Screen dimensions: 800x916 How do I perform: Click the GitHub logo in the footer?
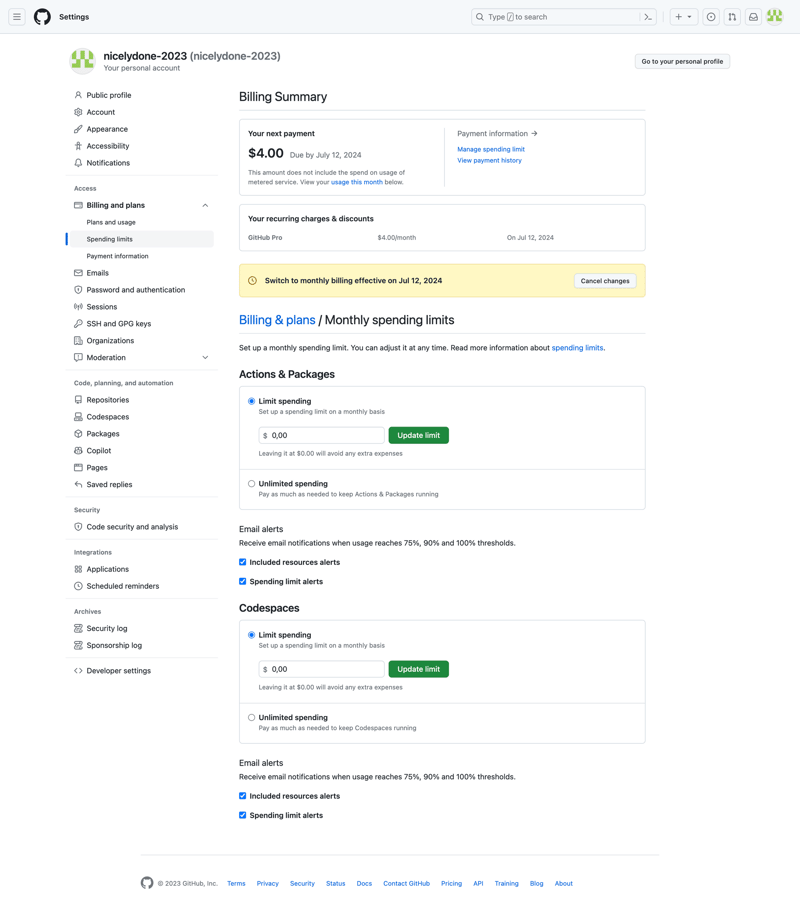[x=147, y=883]
